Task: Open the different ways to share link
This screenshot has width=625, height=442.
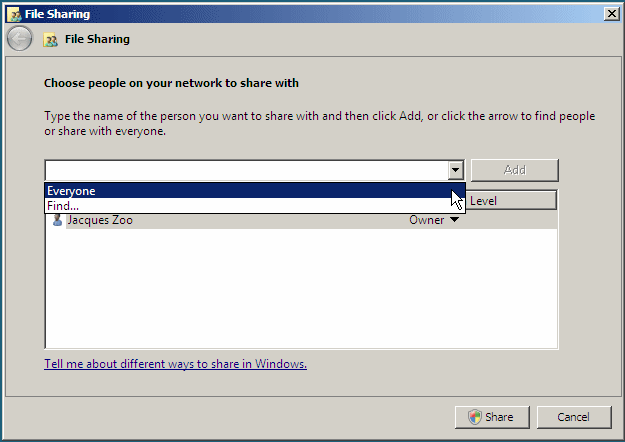Action: tap(175, 364)
